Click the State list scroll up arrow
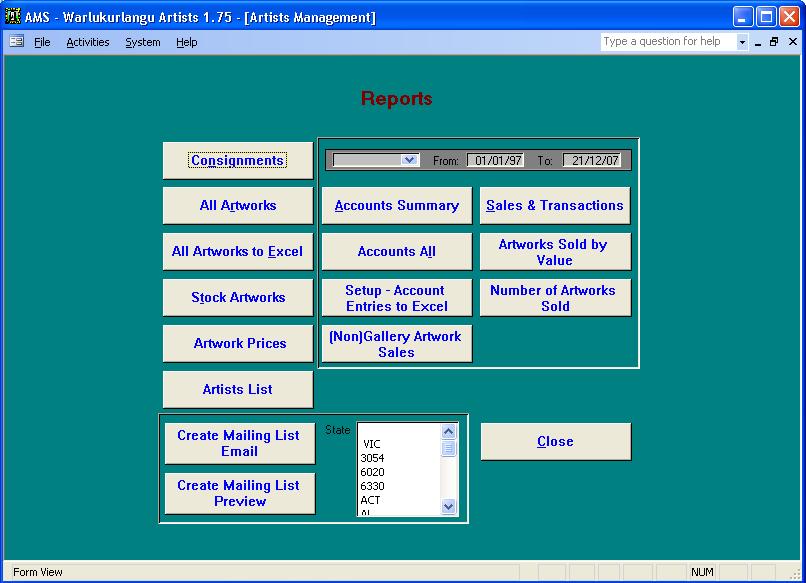The image size is (806, 583). coord(448,431)
